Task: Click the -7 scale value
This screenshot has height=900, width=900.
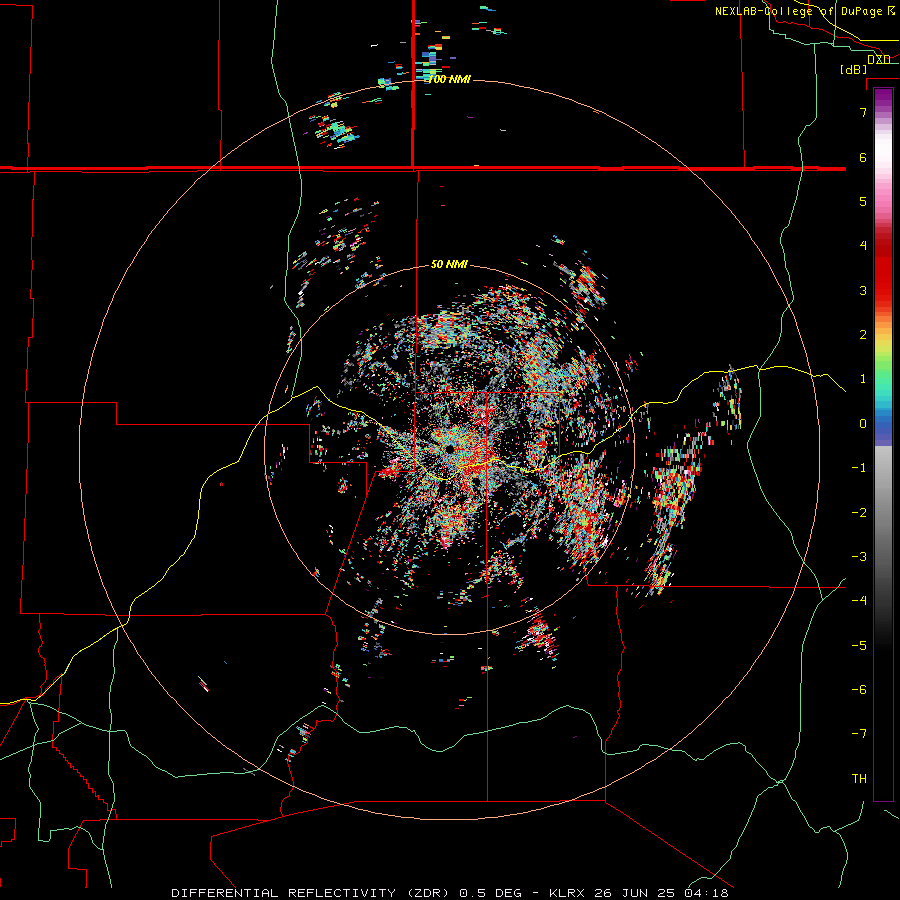Action: click(x=859, y=734)
